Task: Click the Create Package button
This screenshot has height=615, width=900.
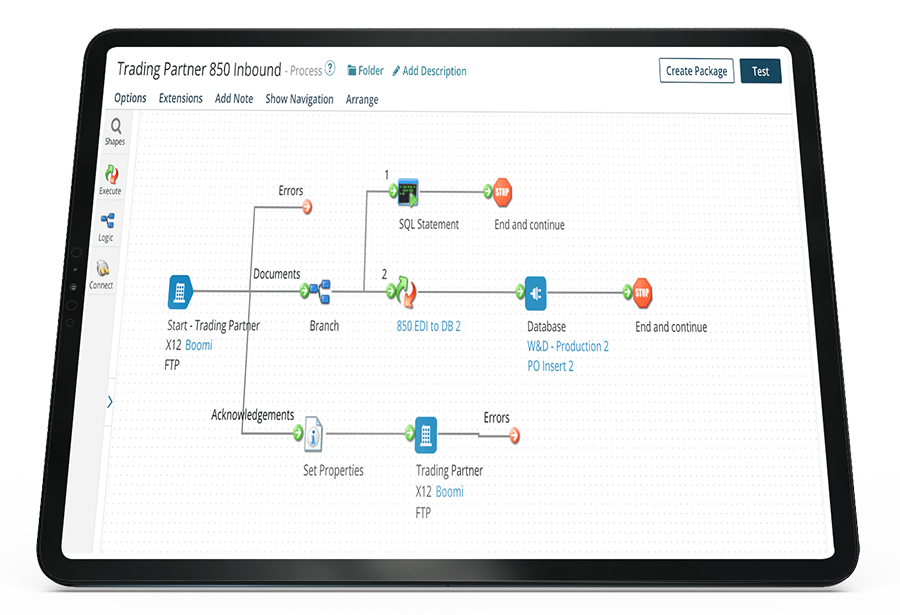Action: (696, 71)
